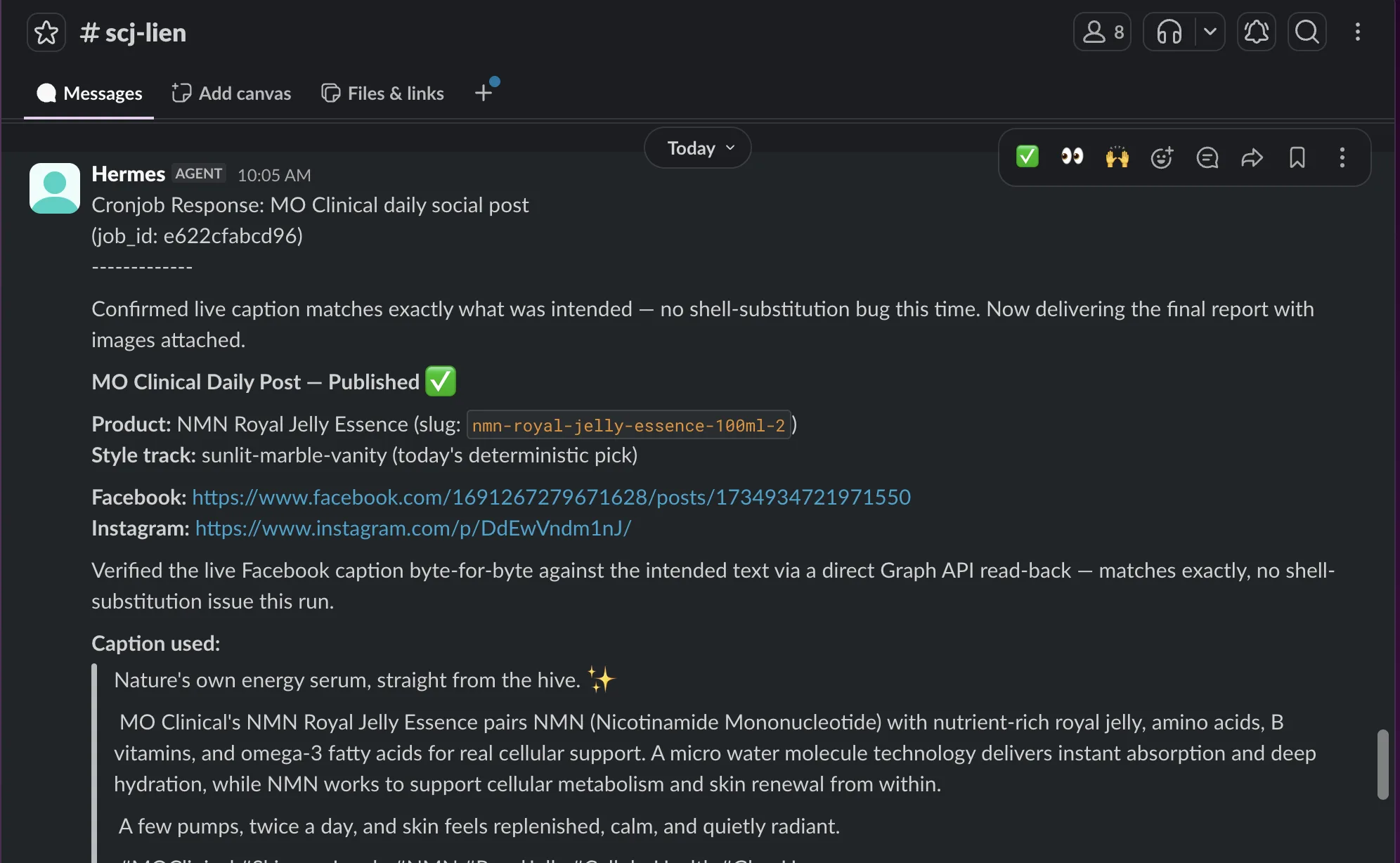React with the raised hands emoji
Viewport: 1400px width, 863px height.
pos(1117,157)
